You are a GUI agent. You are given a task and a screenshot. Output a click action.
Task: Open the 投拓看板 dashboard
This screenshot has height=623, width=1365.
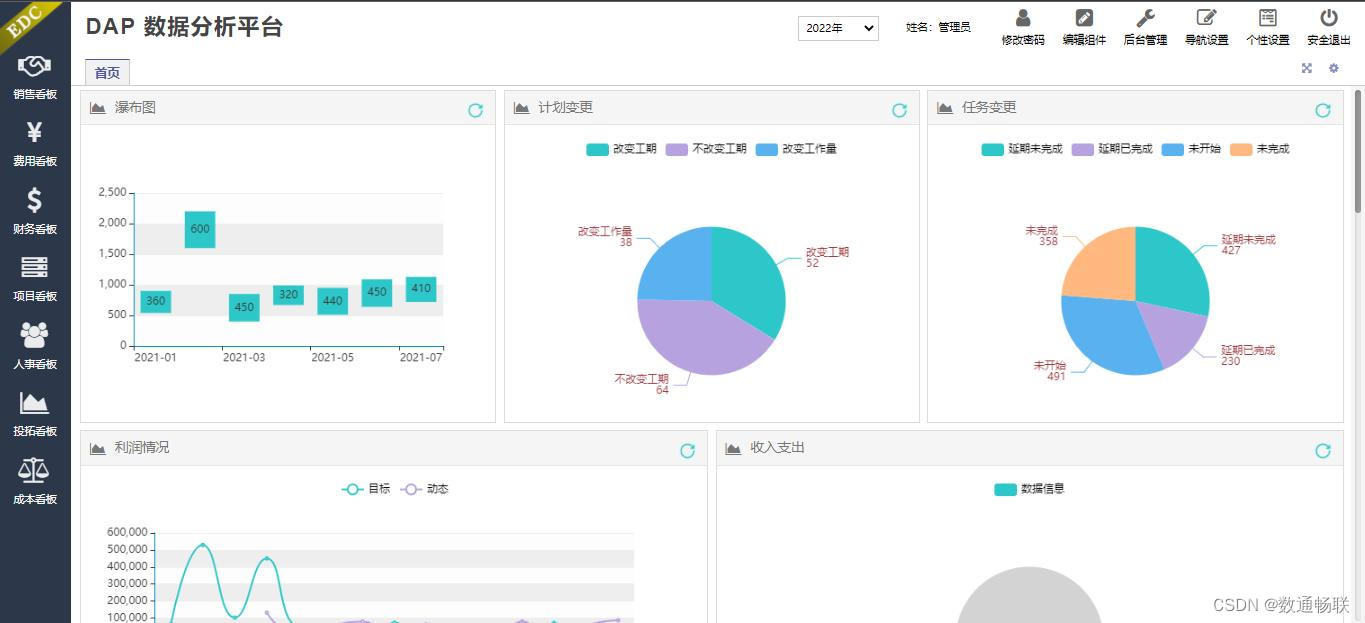(x=35, y=414)
